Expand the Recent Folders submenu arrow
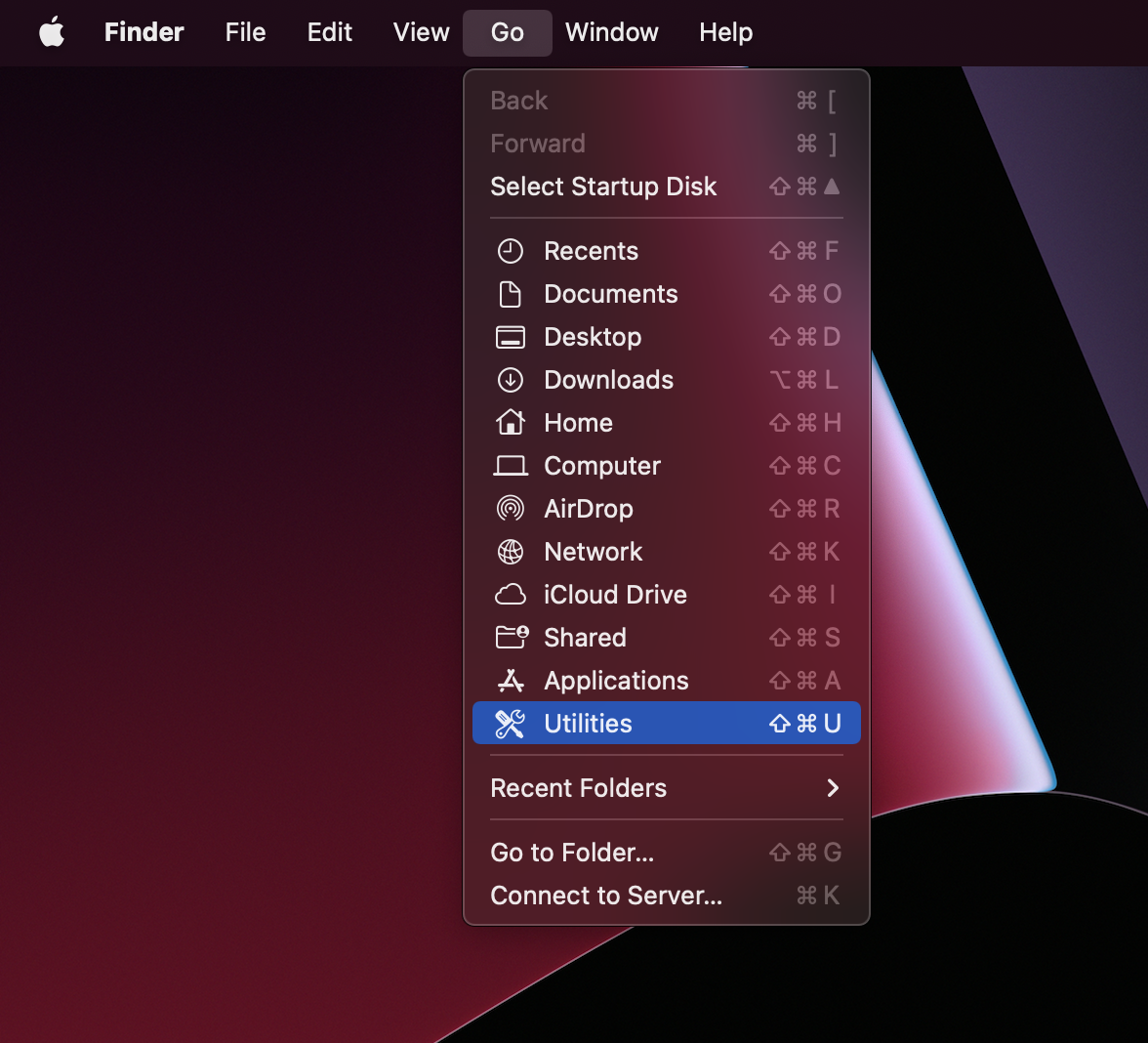Image resolution: width=1148 pixels, height=1043 pixels. tap(833, 788)
